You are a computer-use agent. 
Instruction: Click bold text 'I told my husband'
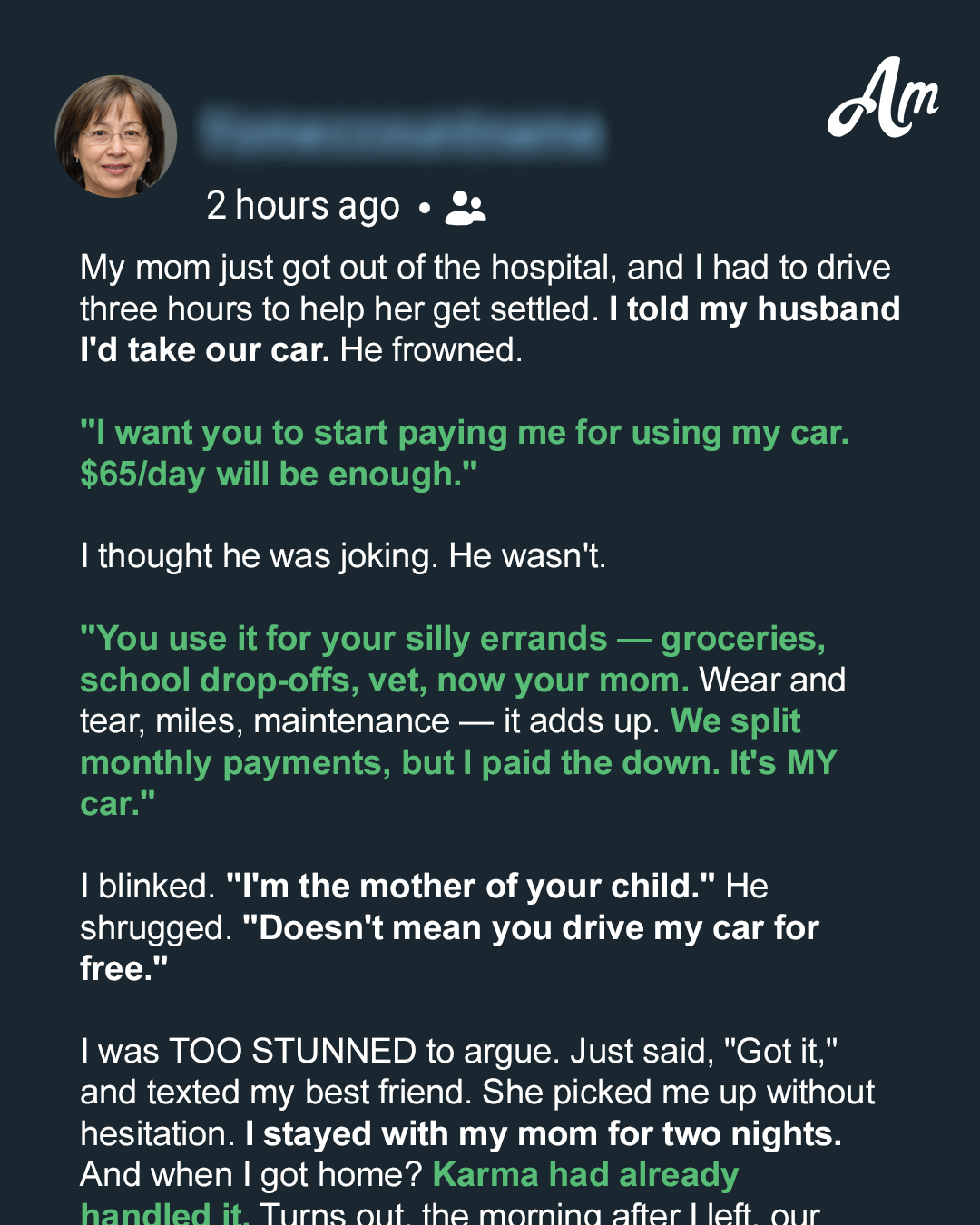[x=755, y=309]
